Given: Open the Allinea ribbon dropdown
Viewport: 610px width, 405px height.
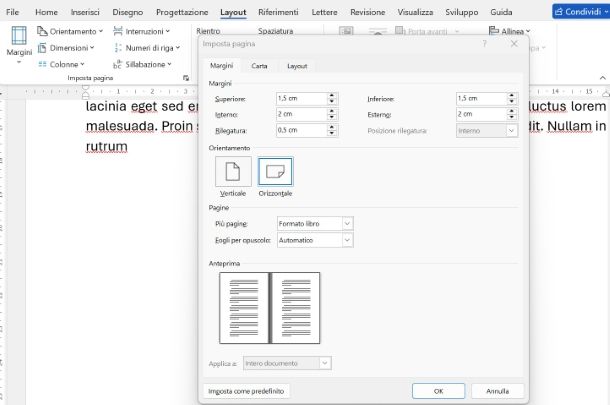Looking at the screenshot, I should [x=513, y=31].
